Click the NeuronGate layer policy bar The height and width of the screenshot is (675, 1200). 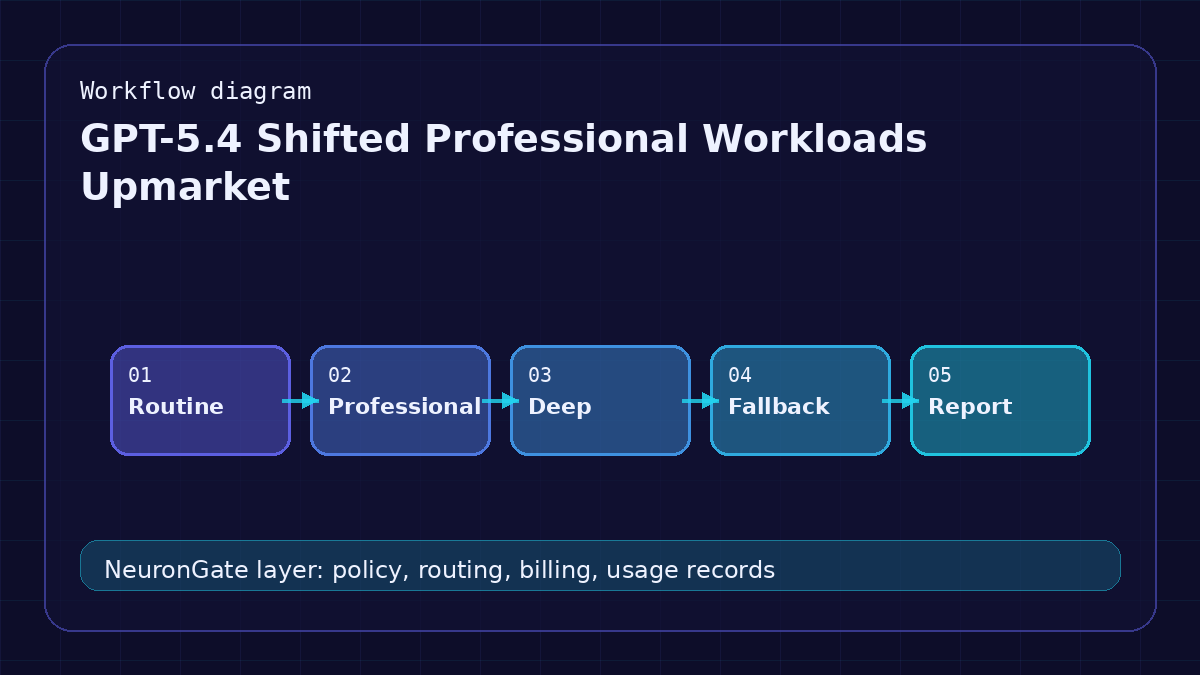[600, 566]
